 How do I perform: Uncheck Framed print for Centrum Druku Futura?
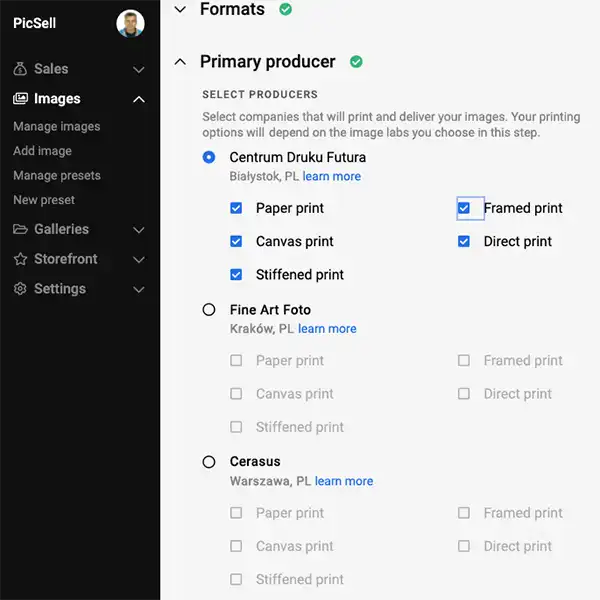[x=464, y=208]
